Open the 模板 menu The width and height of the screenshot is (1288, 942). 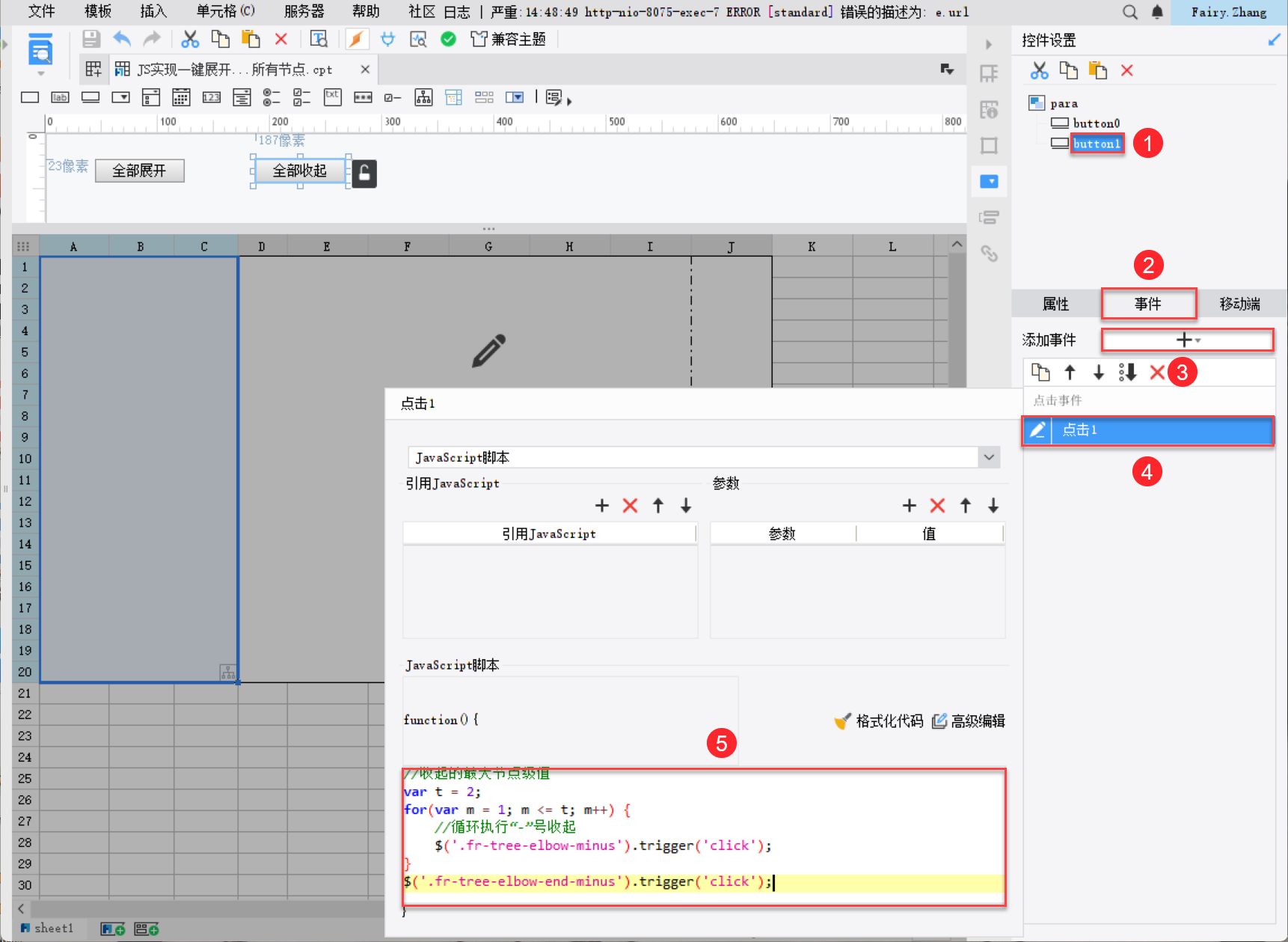click(x=98, y=11)
